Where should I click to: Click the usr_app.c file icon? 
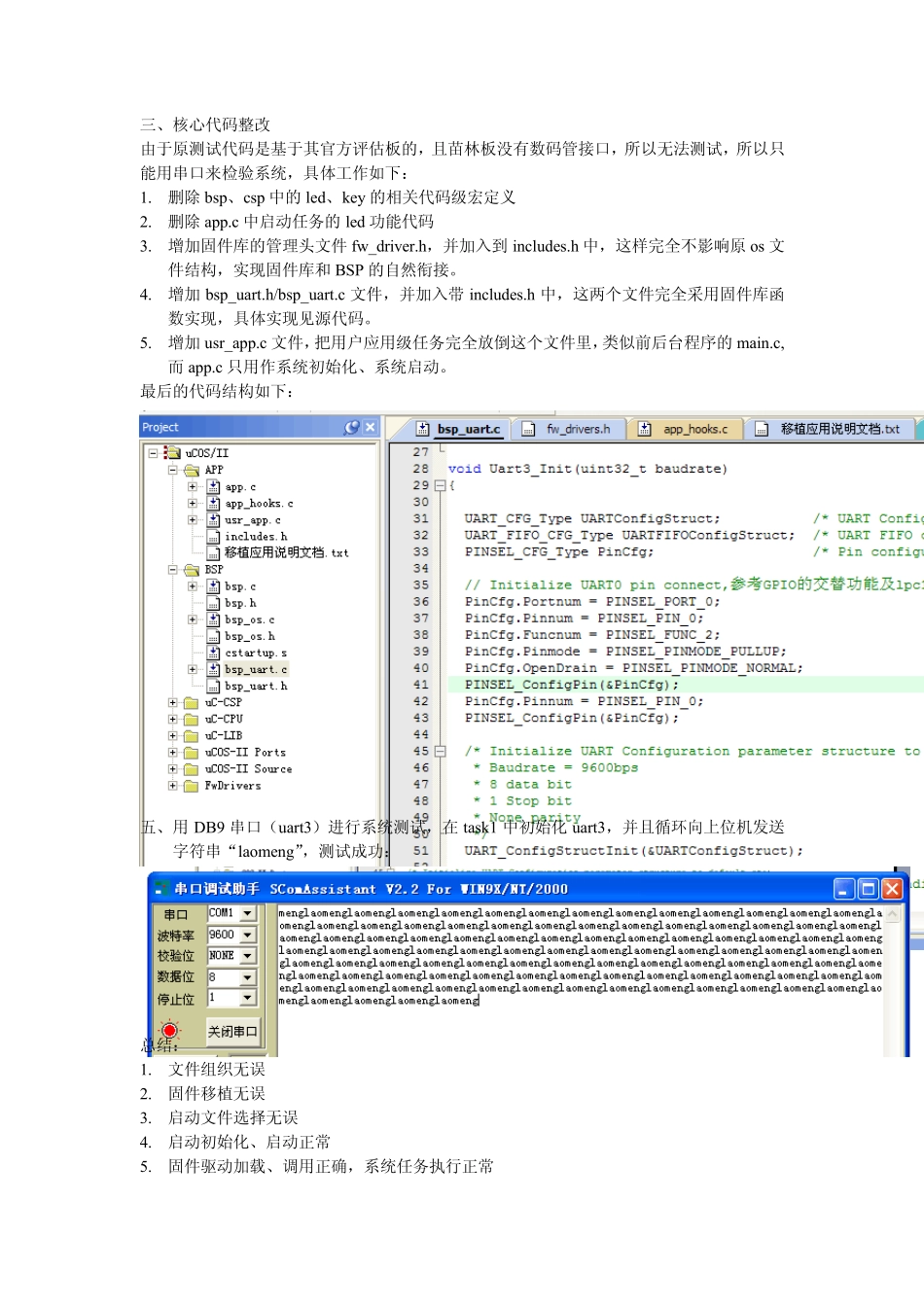(x=213, y=519)
